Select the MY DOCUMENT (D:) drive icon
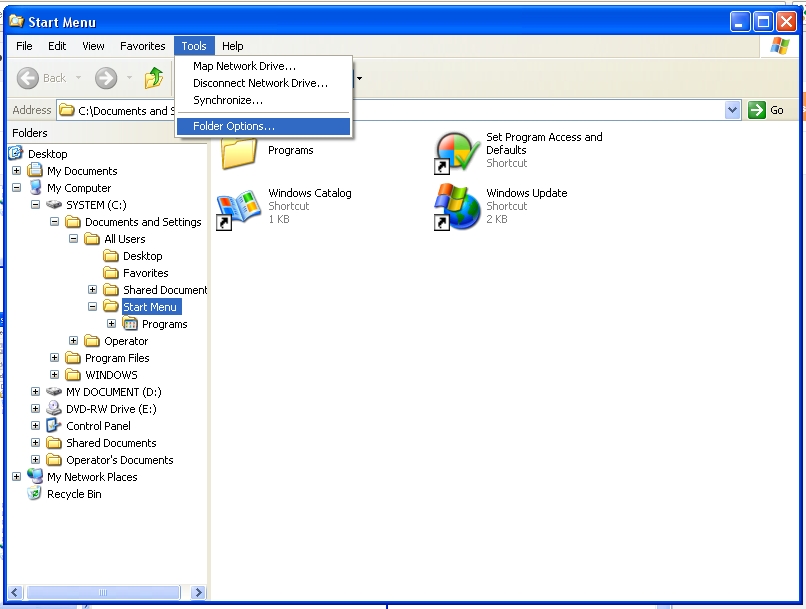The height and width of the screenshot is (609, 806). pos(54,392)
